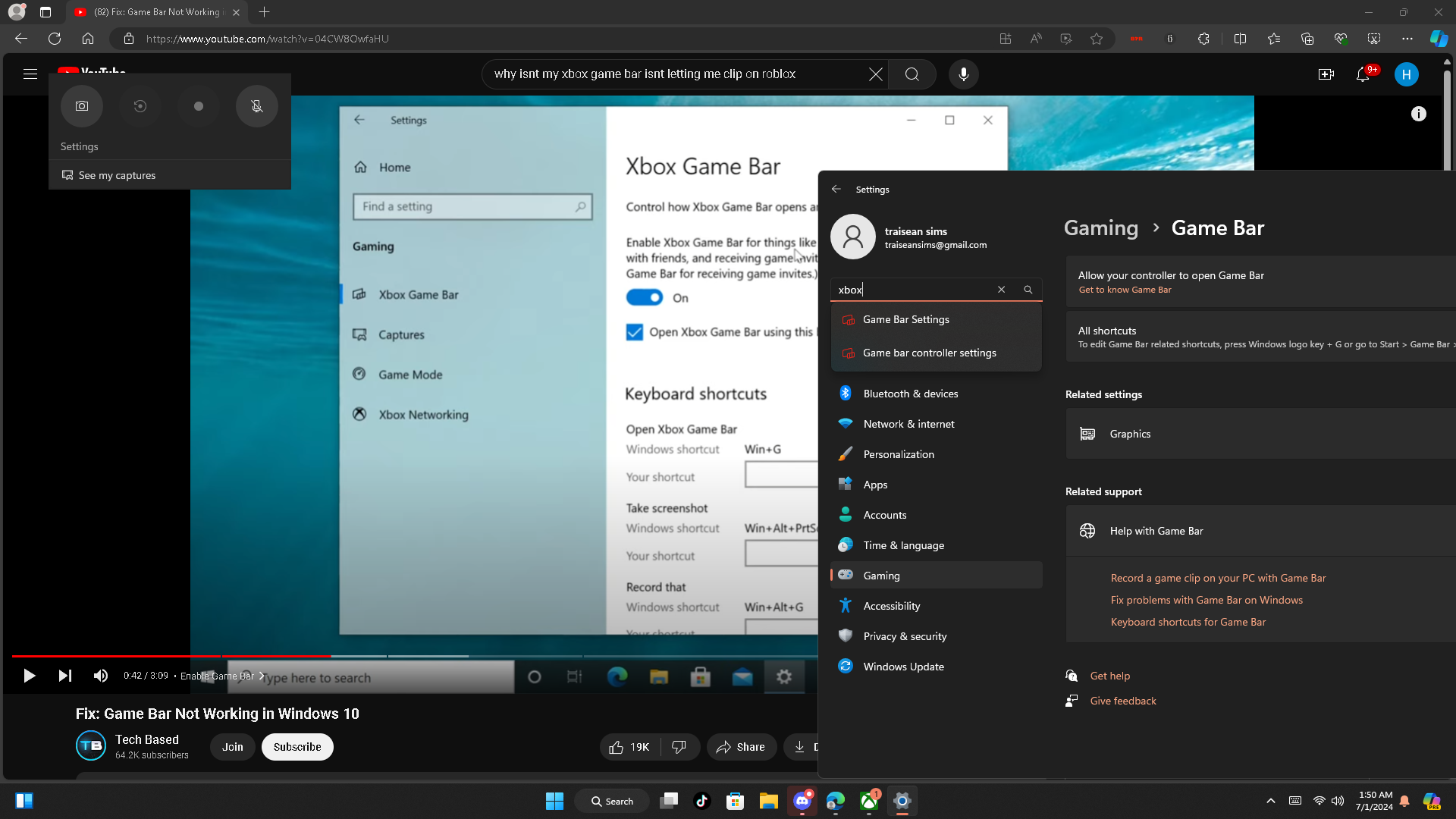Viewport: 1456px width, 819px height.
Task: Refresh the Edge browser page
Action: 55,39
